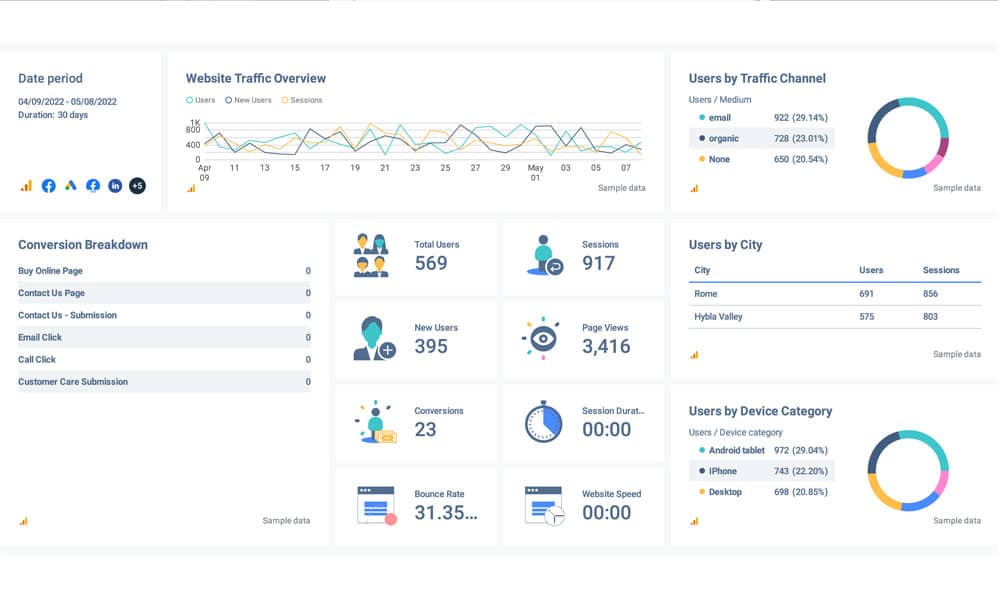Click the Page Views eye icon
This screenshot has height=599, width=1000.
pyautogui.click(x=542, y=339)
